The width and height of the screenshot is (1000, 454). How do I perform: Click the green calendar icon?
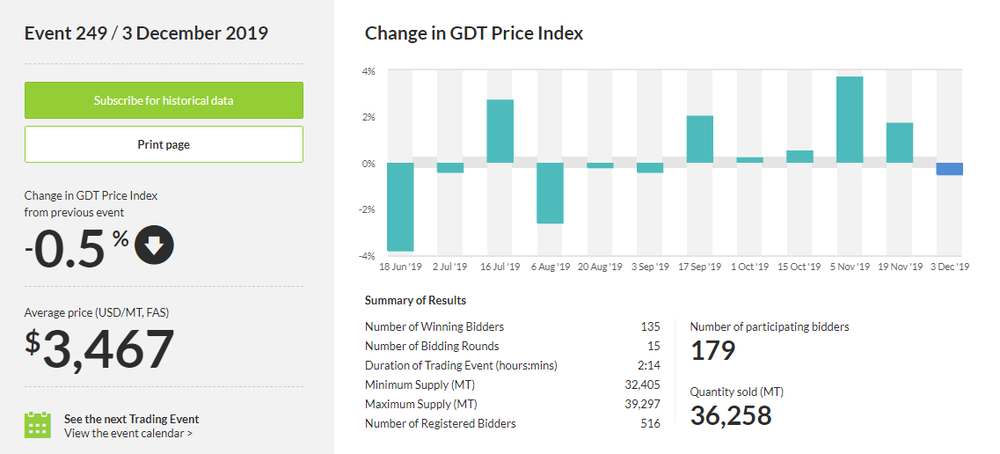(37, 425)
